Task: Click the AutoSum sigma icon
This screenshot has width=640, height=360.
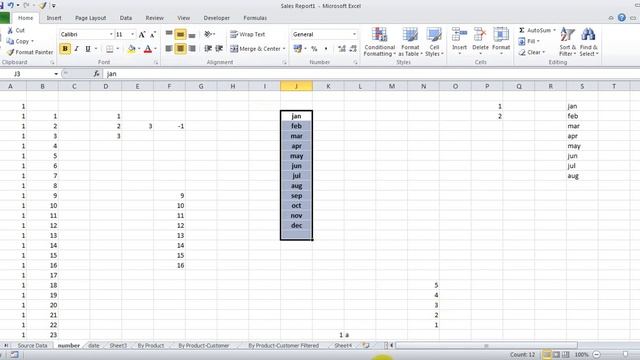Action: coord(522,30)
